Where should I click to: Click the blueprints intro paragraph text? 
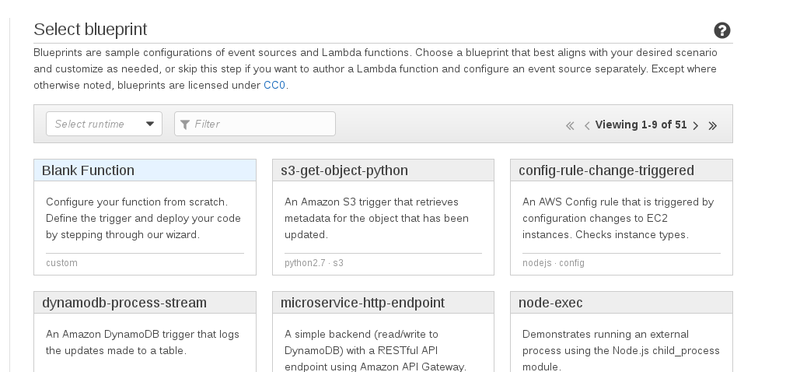click(x=375, y=69)
